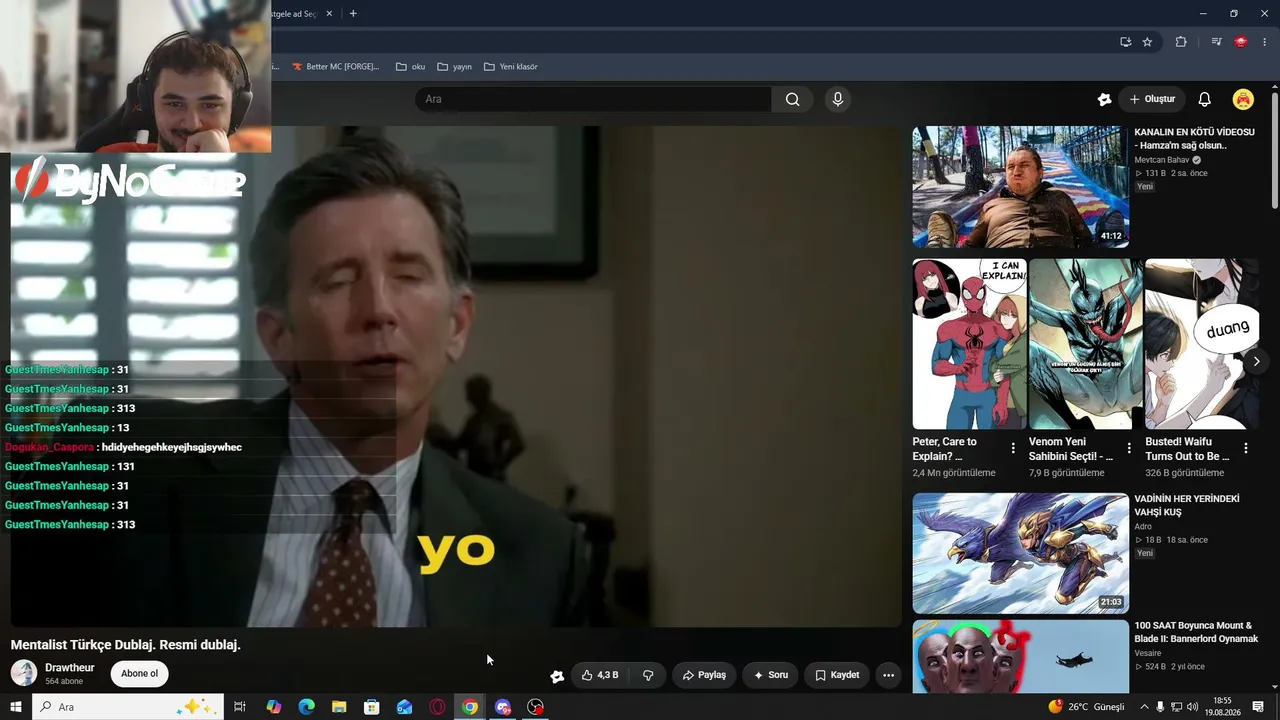Play 'KANALIN EN KÖTÜ VİDEOSU' thumbnail
The height and width of the screenshot is (720, 1280).
[1020, 187]
